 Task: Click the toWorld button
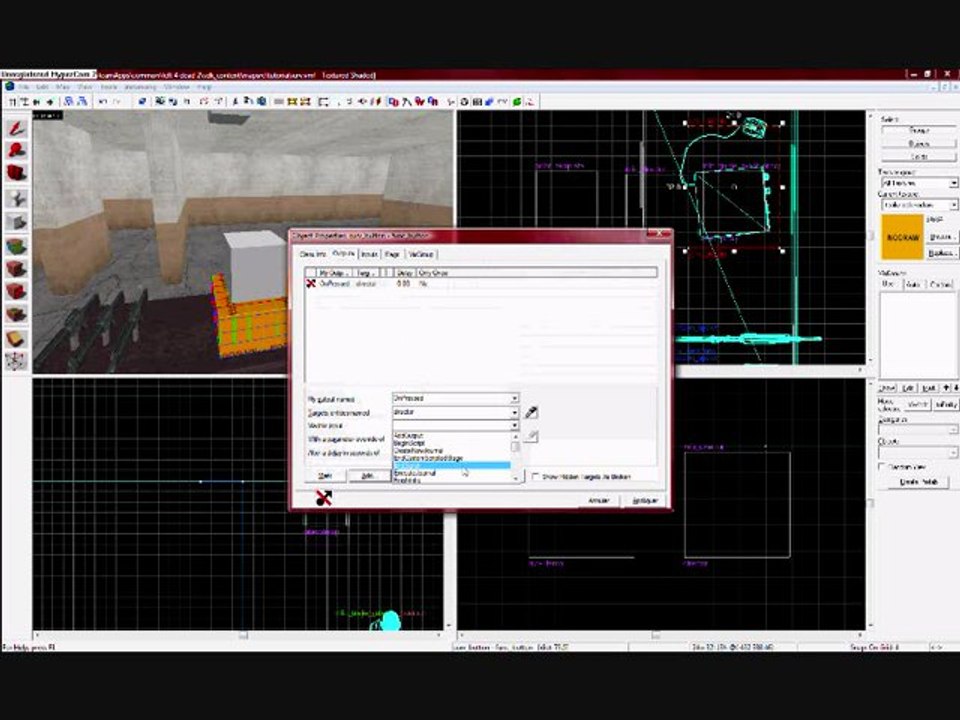pyautogui.click(x=918, y=405)
